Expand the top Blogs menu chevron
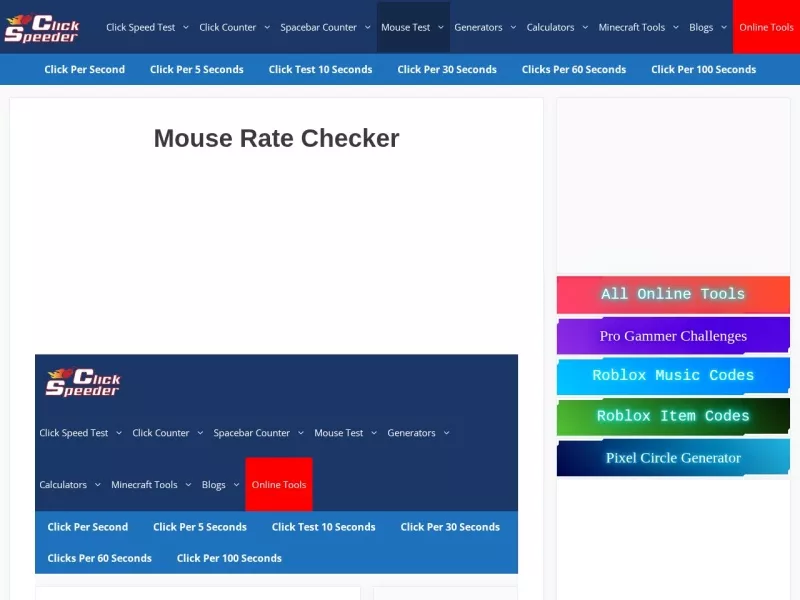The image size is (800, 600). 723,27
